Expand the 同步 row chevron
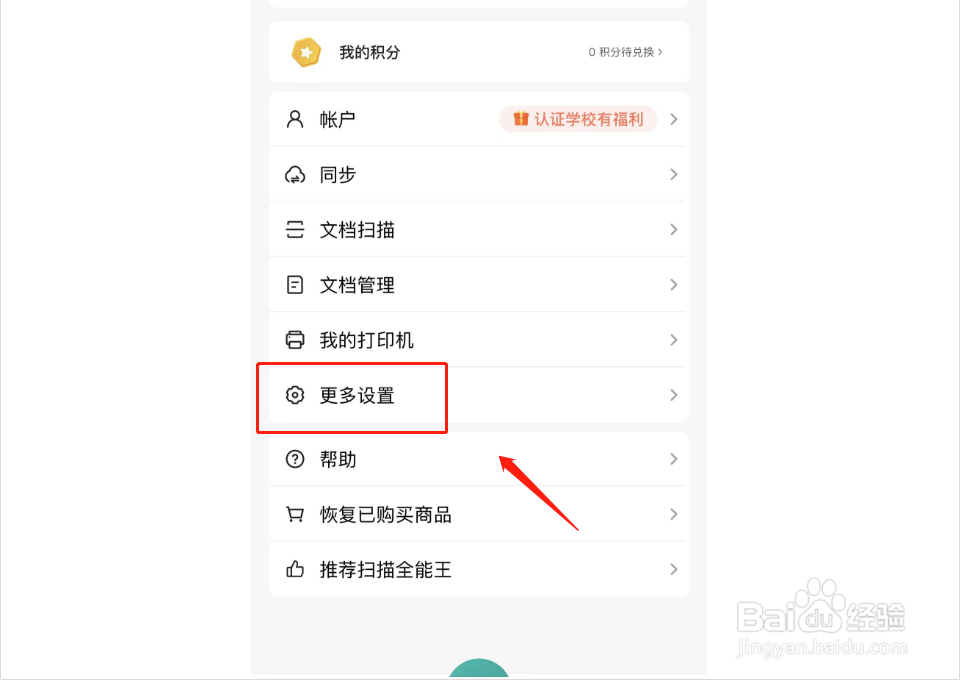Viewport: 960px width, 680px height. point(673,174)
